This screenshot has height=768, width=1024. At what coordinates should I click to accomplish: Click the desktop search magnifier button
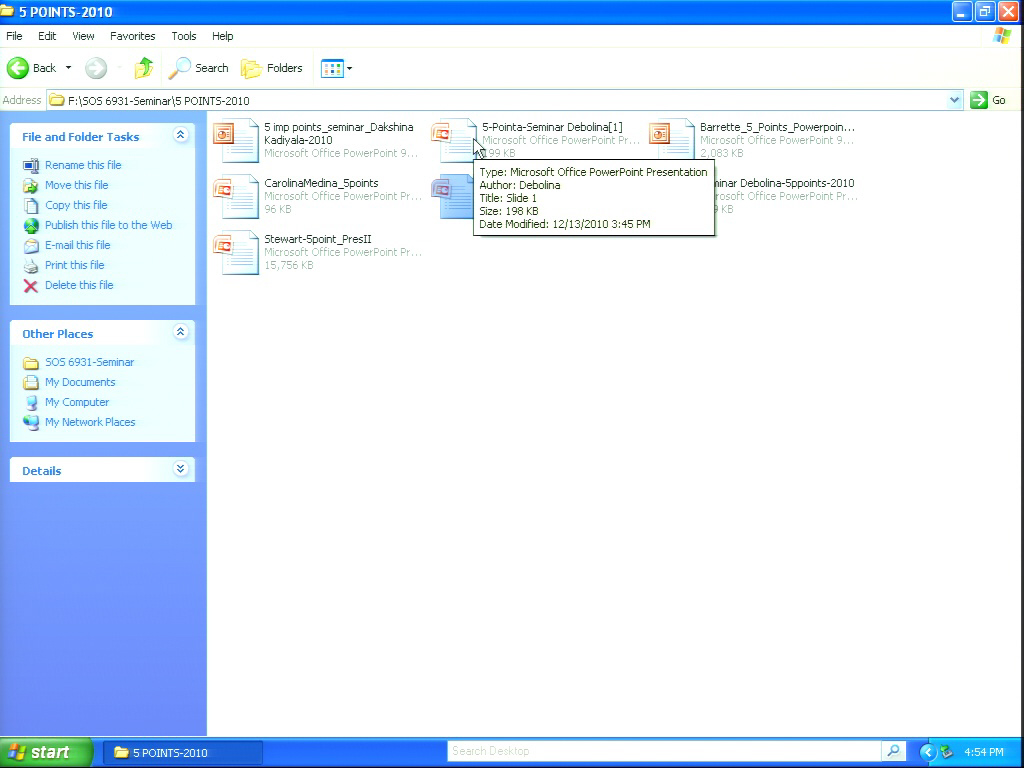click(x=893, y=752)
